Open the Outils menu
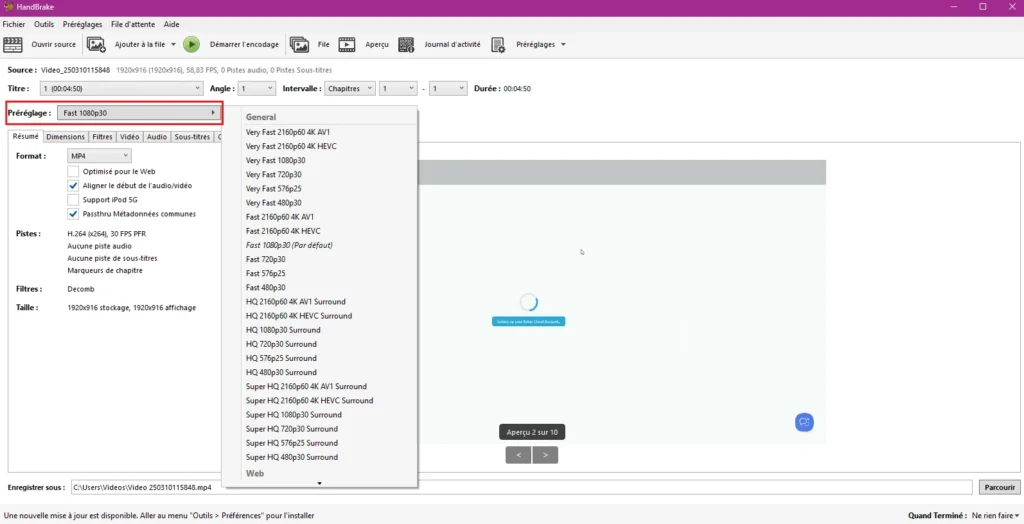The image size is (1024, 524). click(44, 24)
